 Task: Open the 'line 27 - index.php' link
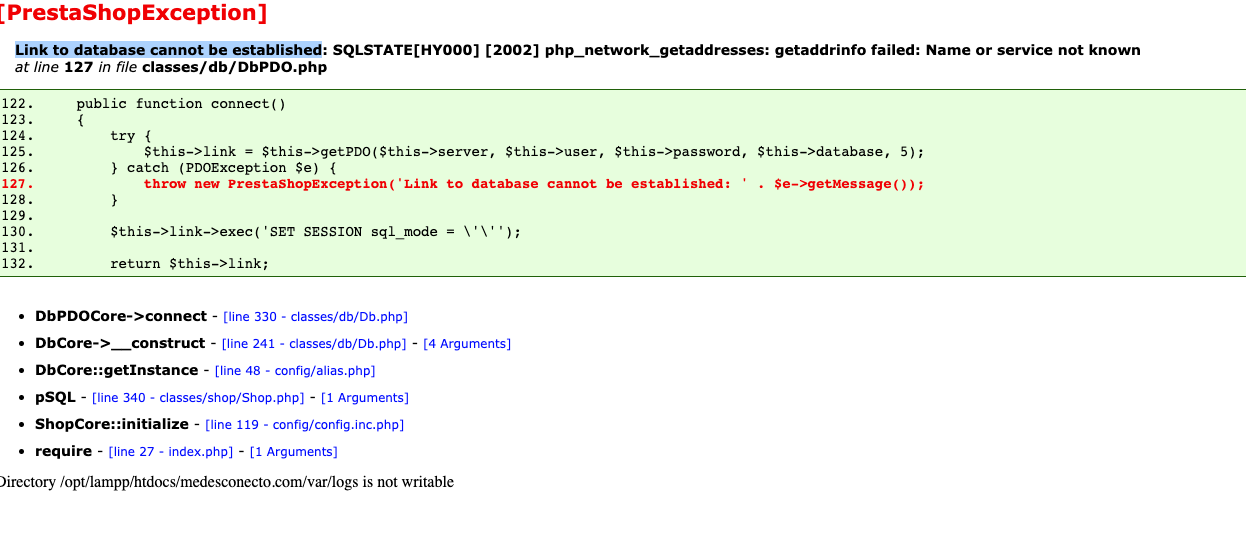pos(171,451)
